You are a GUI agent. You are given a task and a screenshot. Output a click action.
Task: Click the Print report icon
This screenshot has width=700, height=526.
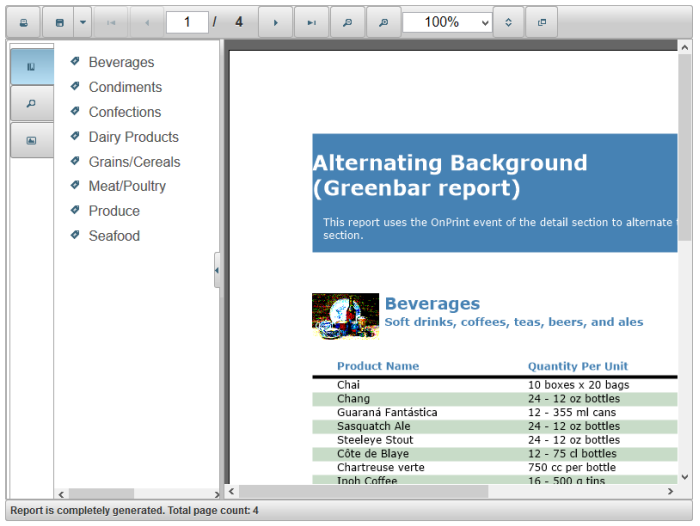tap(24, 22)
